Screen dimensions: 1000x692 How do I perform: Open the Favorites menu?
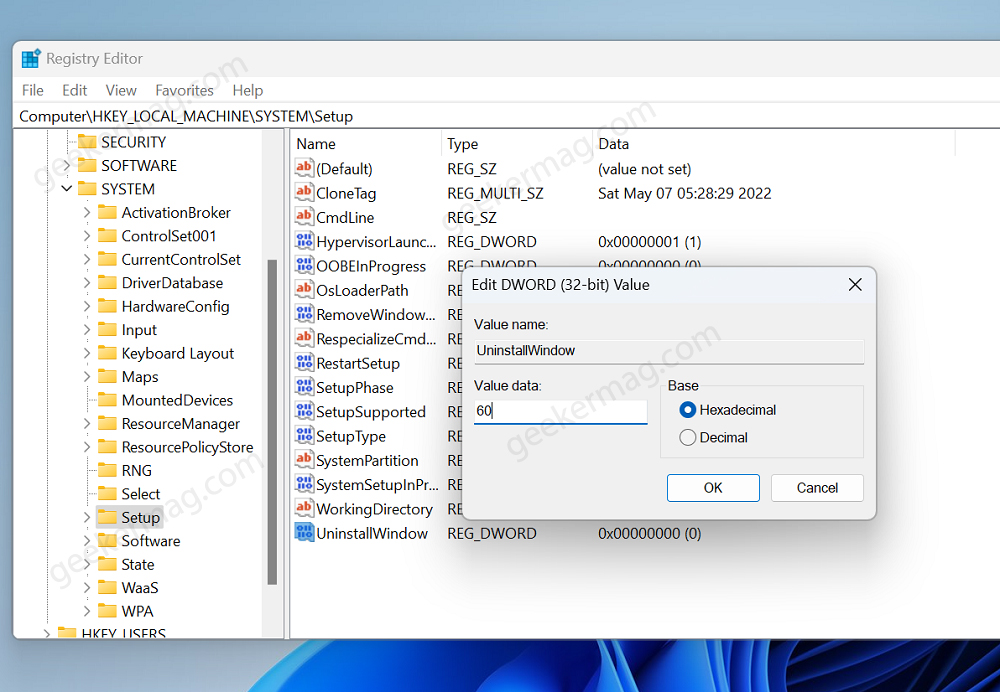click(x=184, y=91)
